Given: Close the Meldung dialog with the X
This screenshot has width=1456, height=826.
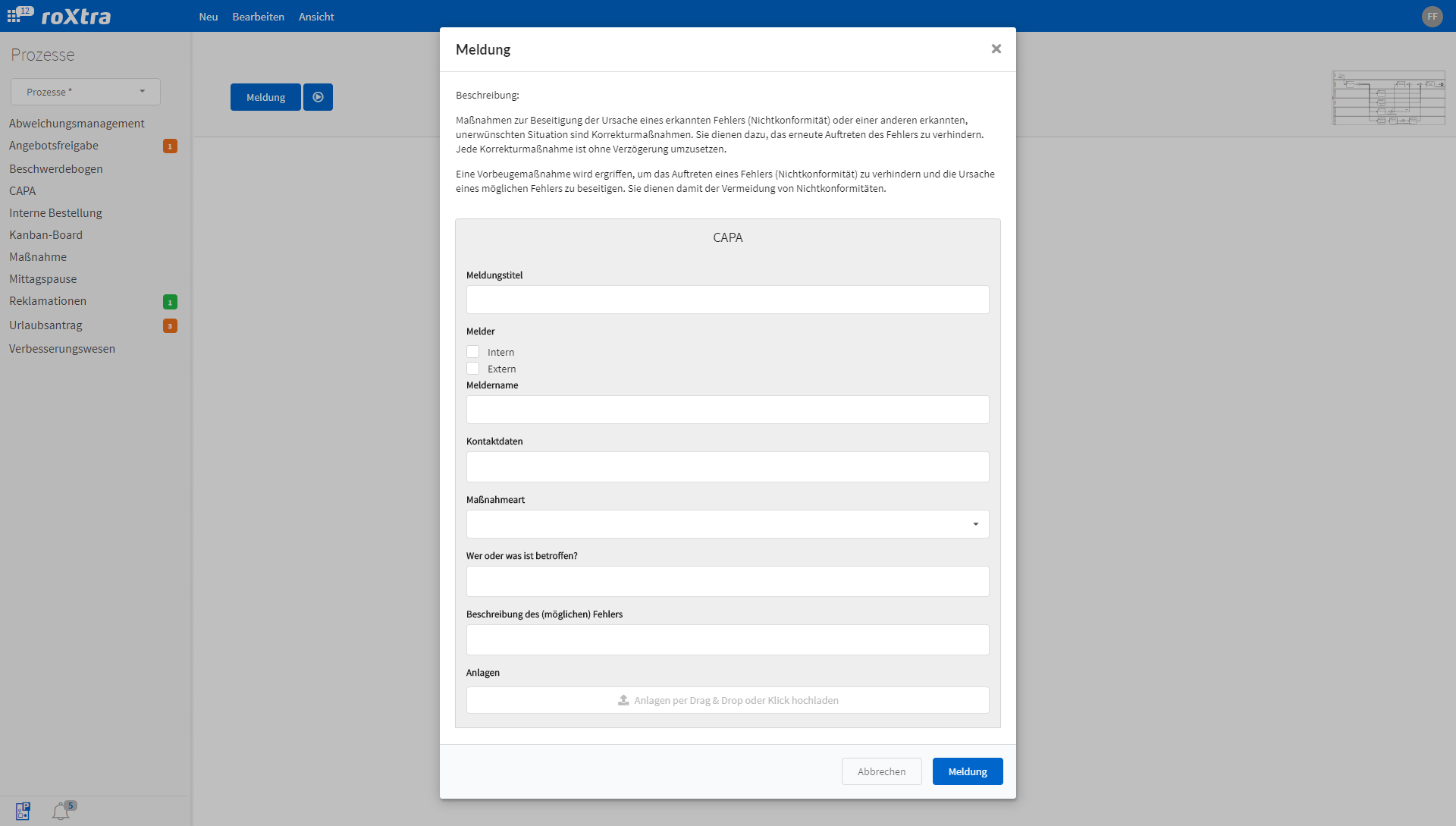Looking at the screenshot, I should pyautogui.click(x=996, y=49).
